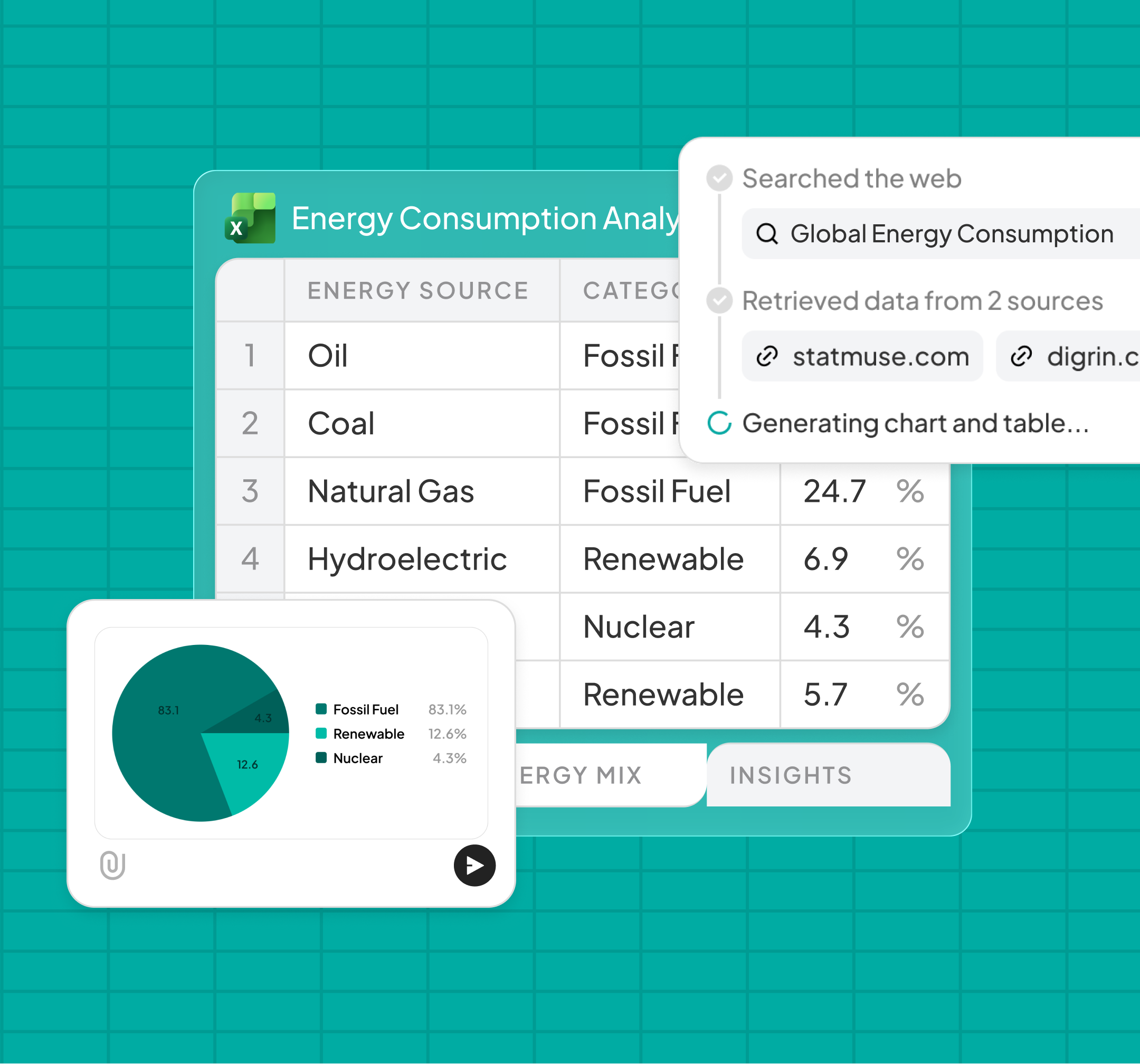Click the magnifier search icon
The image size is (1140, 1064).
pos(767,234)
